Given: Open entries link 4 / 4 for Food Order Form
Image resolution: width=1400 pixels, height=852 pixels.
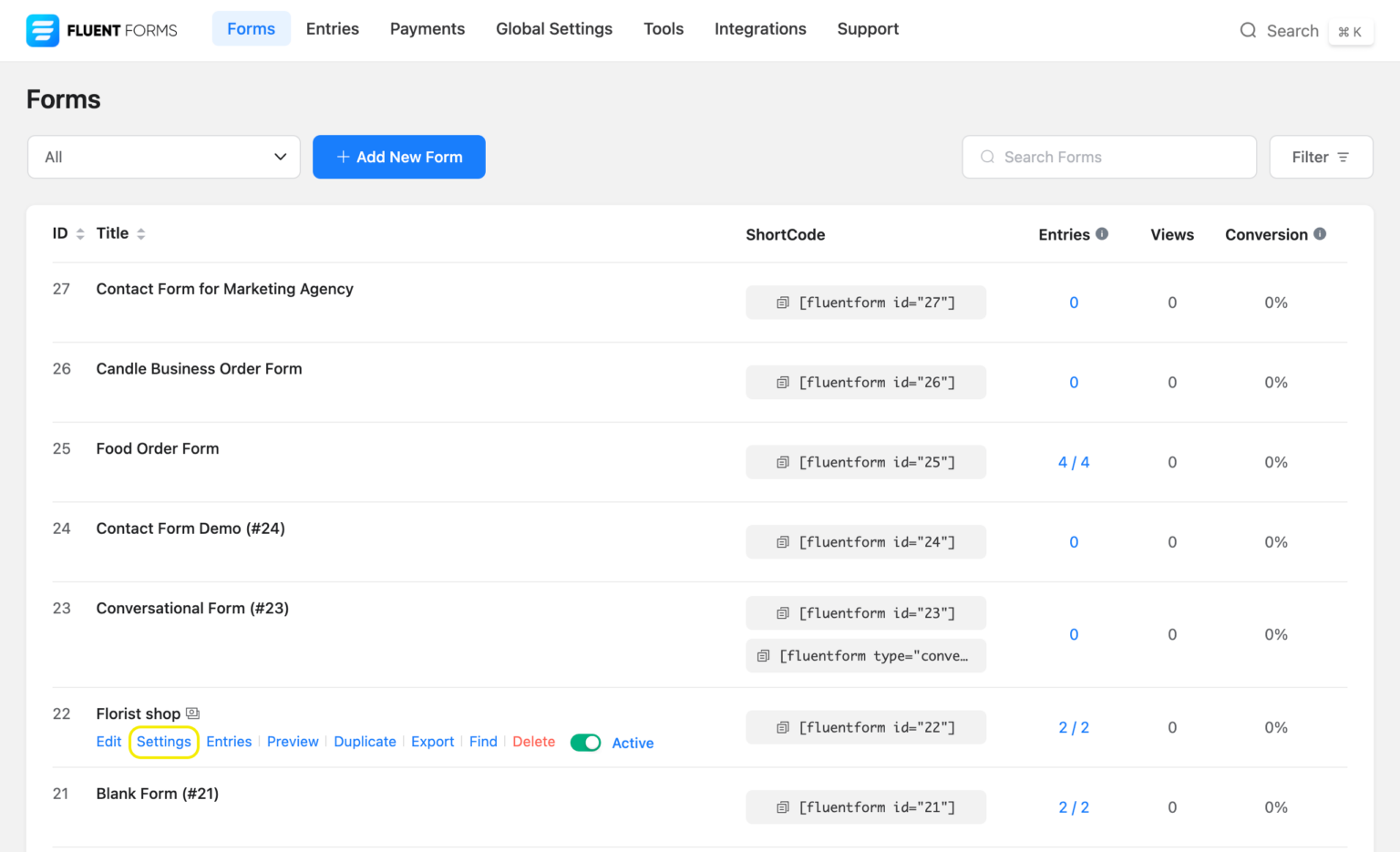Looking at the screenshot, I should point(1074,462).
